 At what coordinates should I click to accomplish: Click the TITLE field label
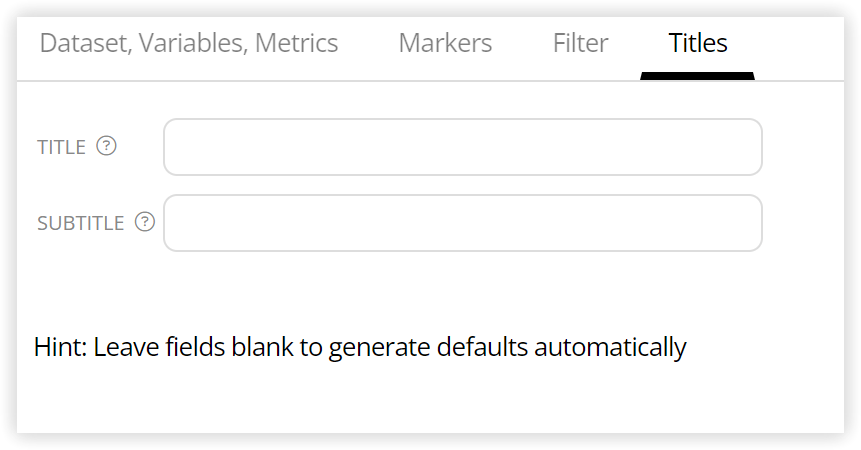(62, 147)
